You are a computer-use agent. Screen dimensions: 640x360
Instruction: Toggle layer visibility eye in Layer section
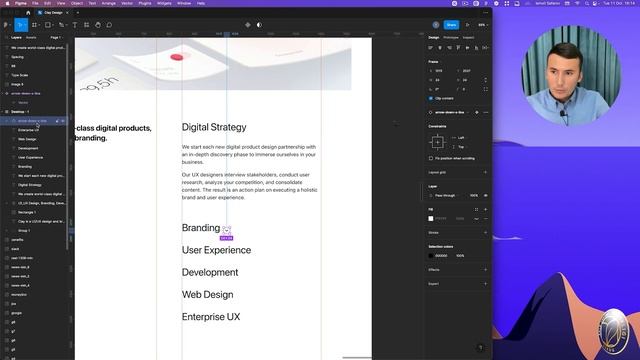486,196
